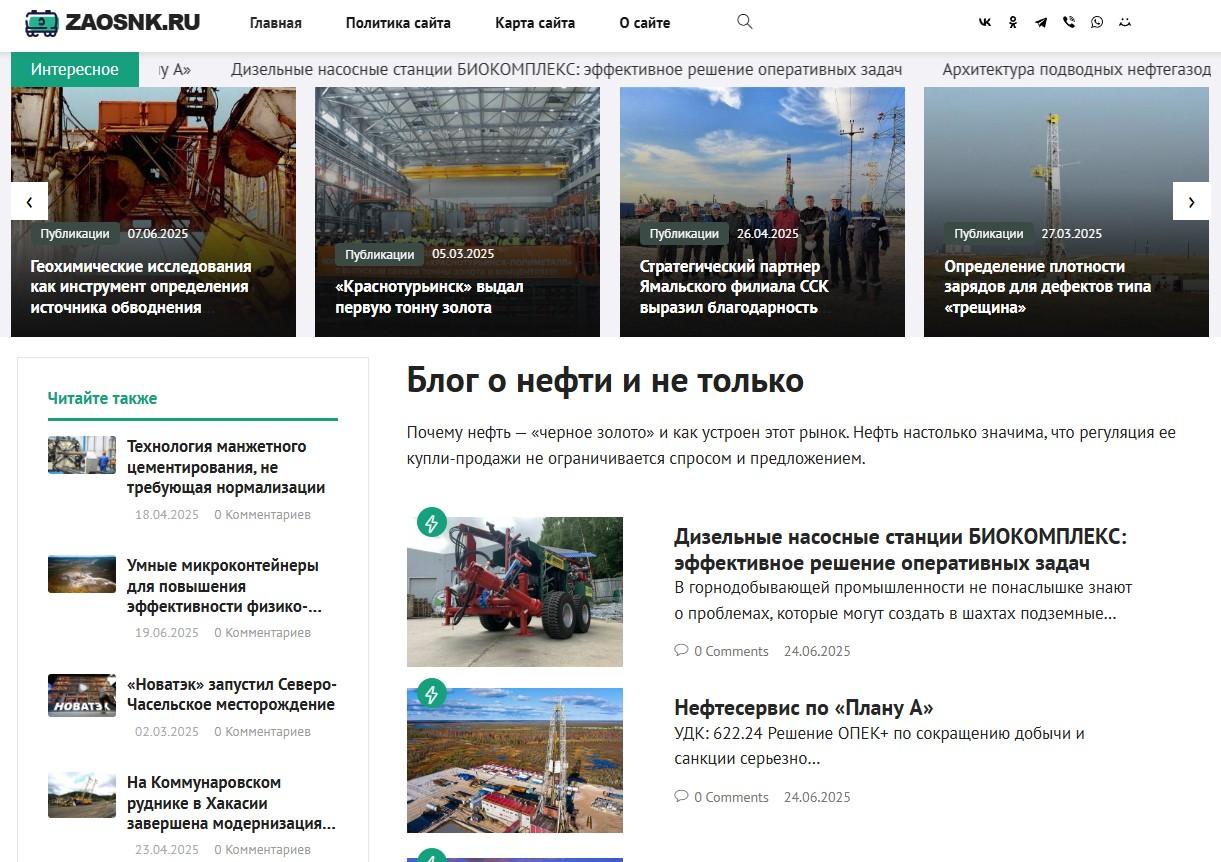1221x862 pixels.
Task: Open the WhatsApp icon
Action: [x=1097, y=22]
